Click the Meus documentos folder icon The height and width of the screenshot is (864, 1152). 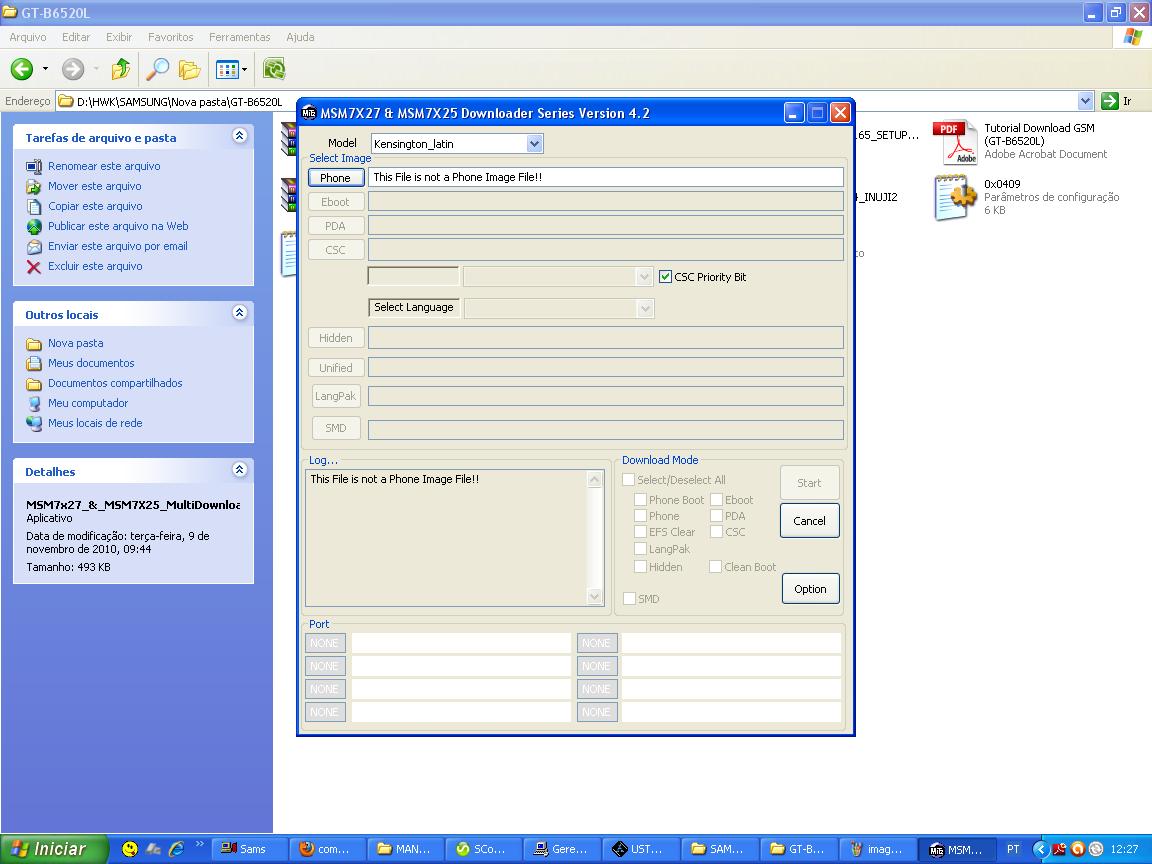pos(34,363)
